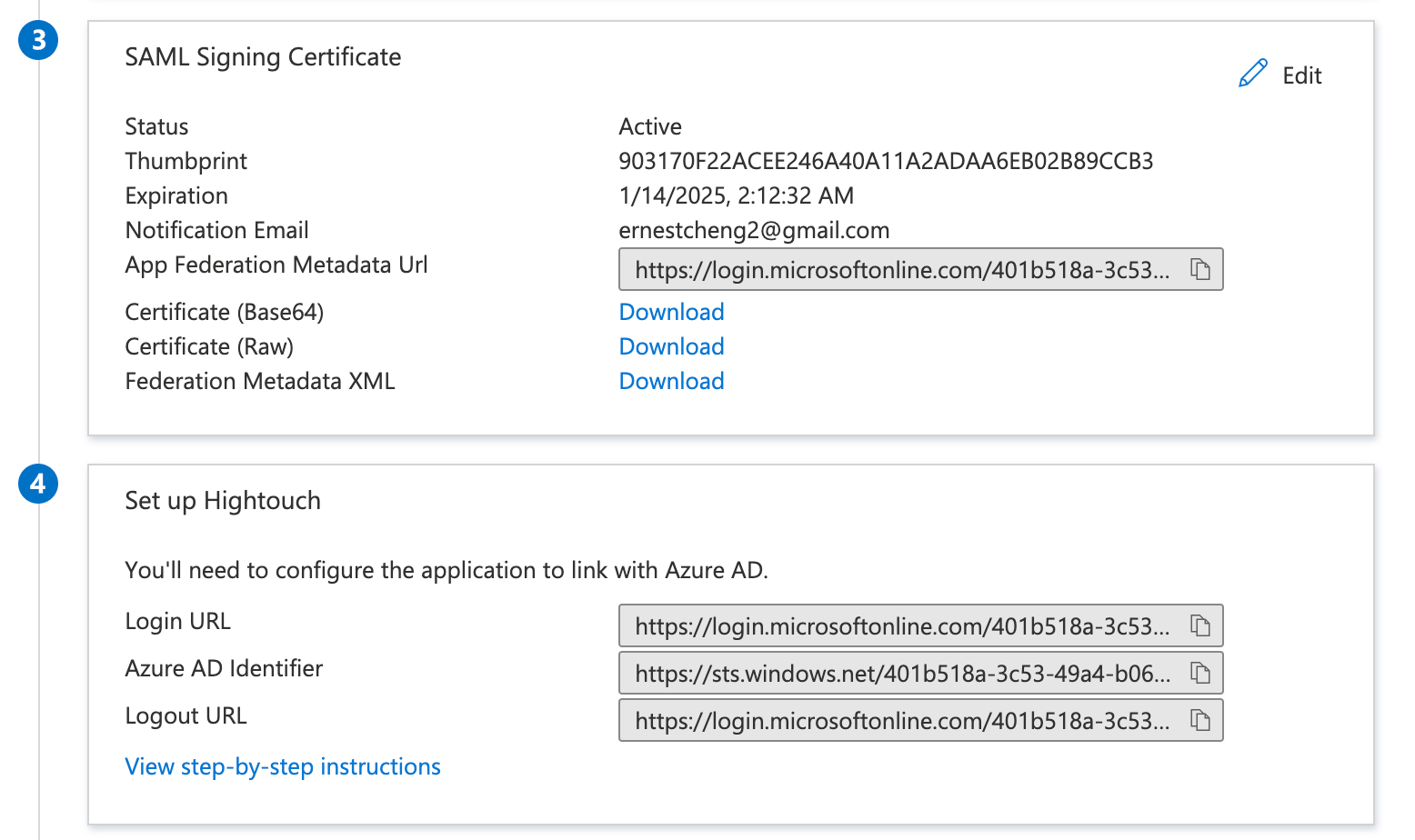Click the App Federation Metadata Url label

276,265
